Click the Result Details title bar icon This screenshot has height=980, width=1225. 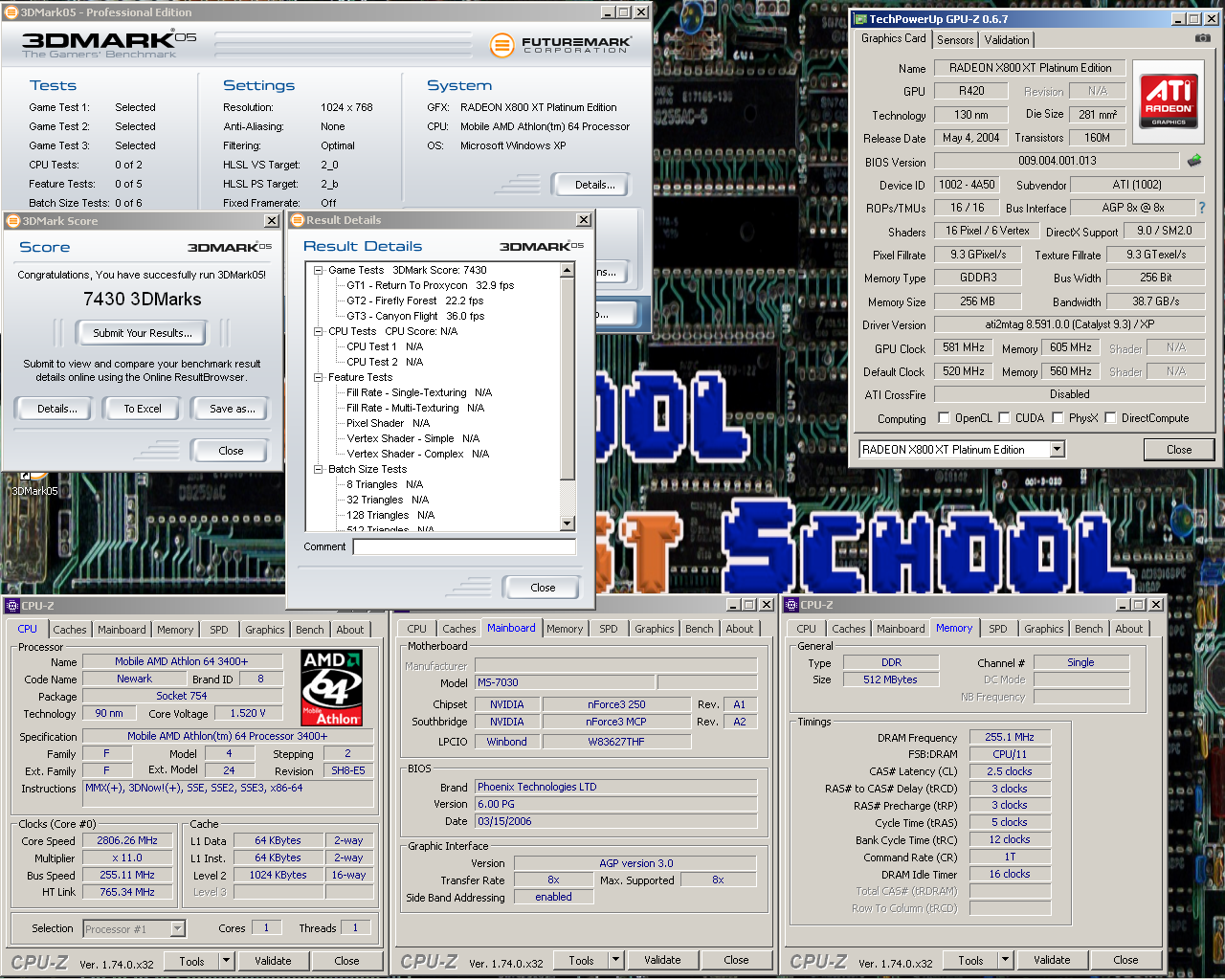click(298, 220)
